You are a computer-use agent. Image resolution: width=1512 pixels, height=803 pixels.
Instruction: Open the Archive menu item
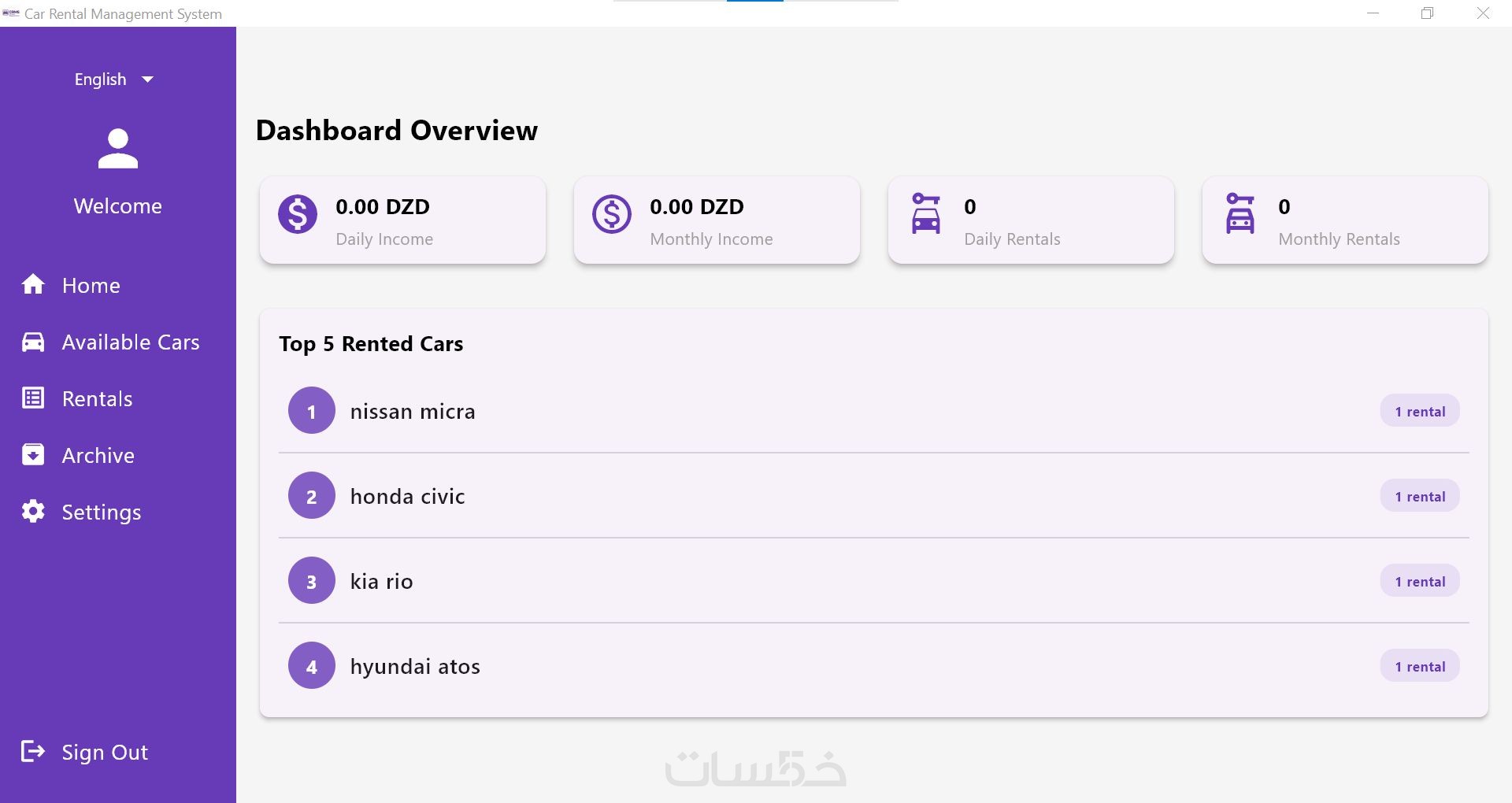98,456
